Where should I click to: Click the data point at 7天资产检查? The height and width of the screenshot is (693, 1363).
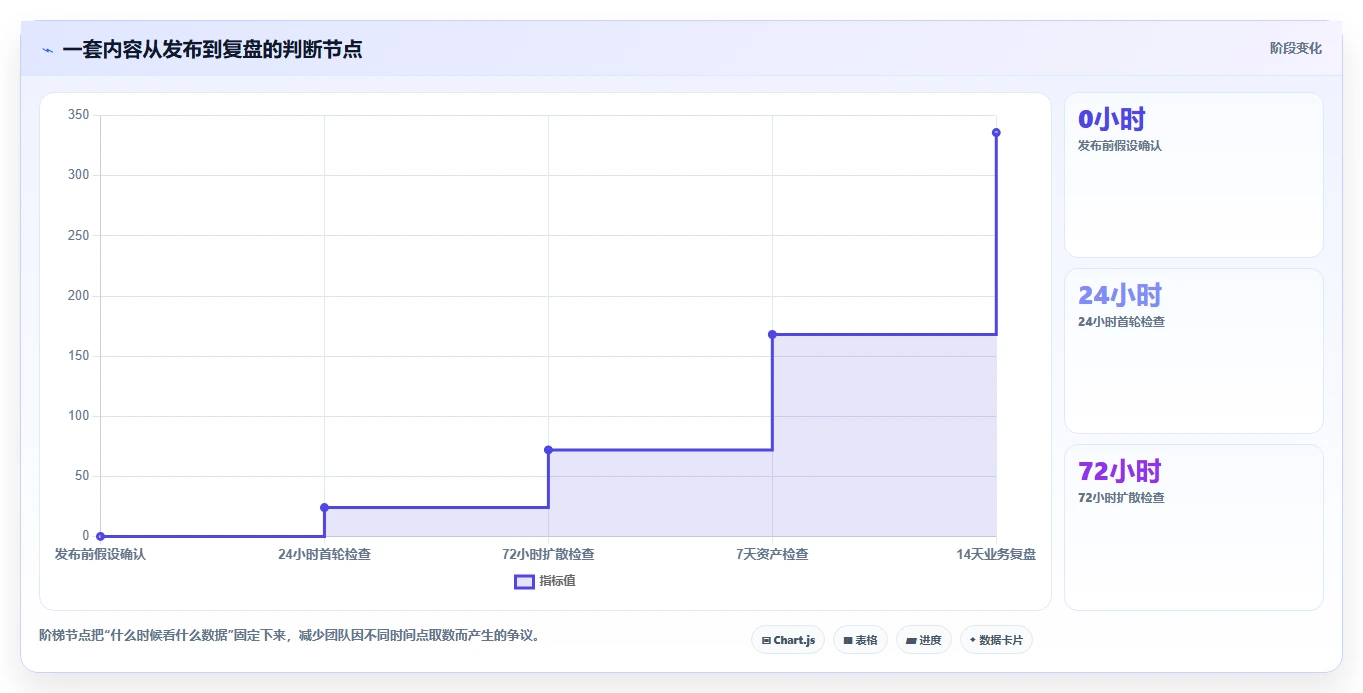(x=772, y=334)
